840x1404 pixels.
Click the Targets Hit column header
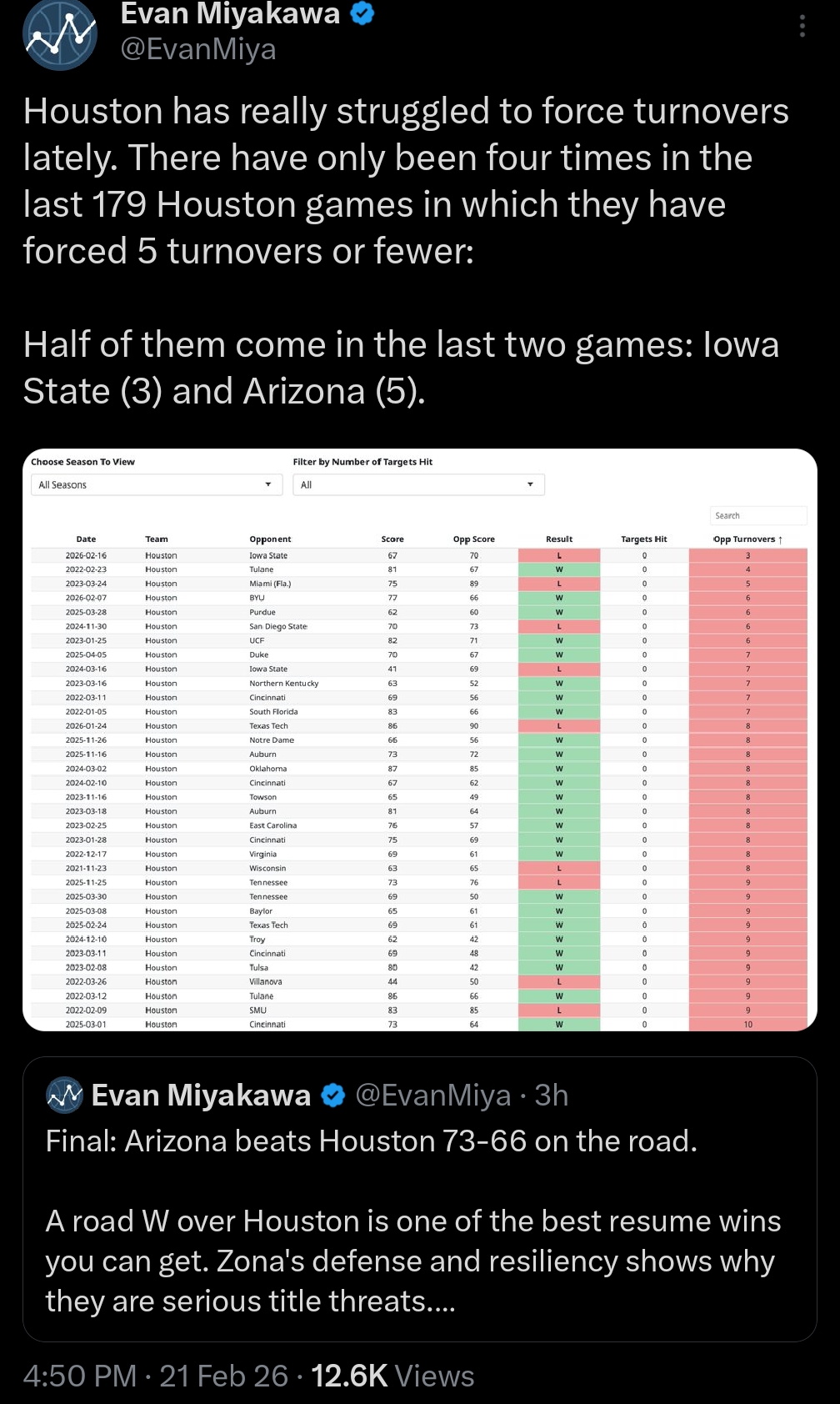(643, 539)
